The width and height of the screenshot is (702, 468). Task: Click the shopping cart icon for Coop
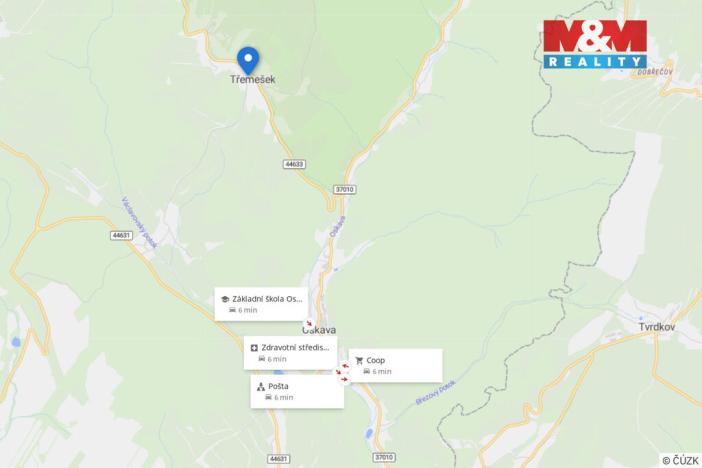(359, 361)
